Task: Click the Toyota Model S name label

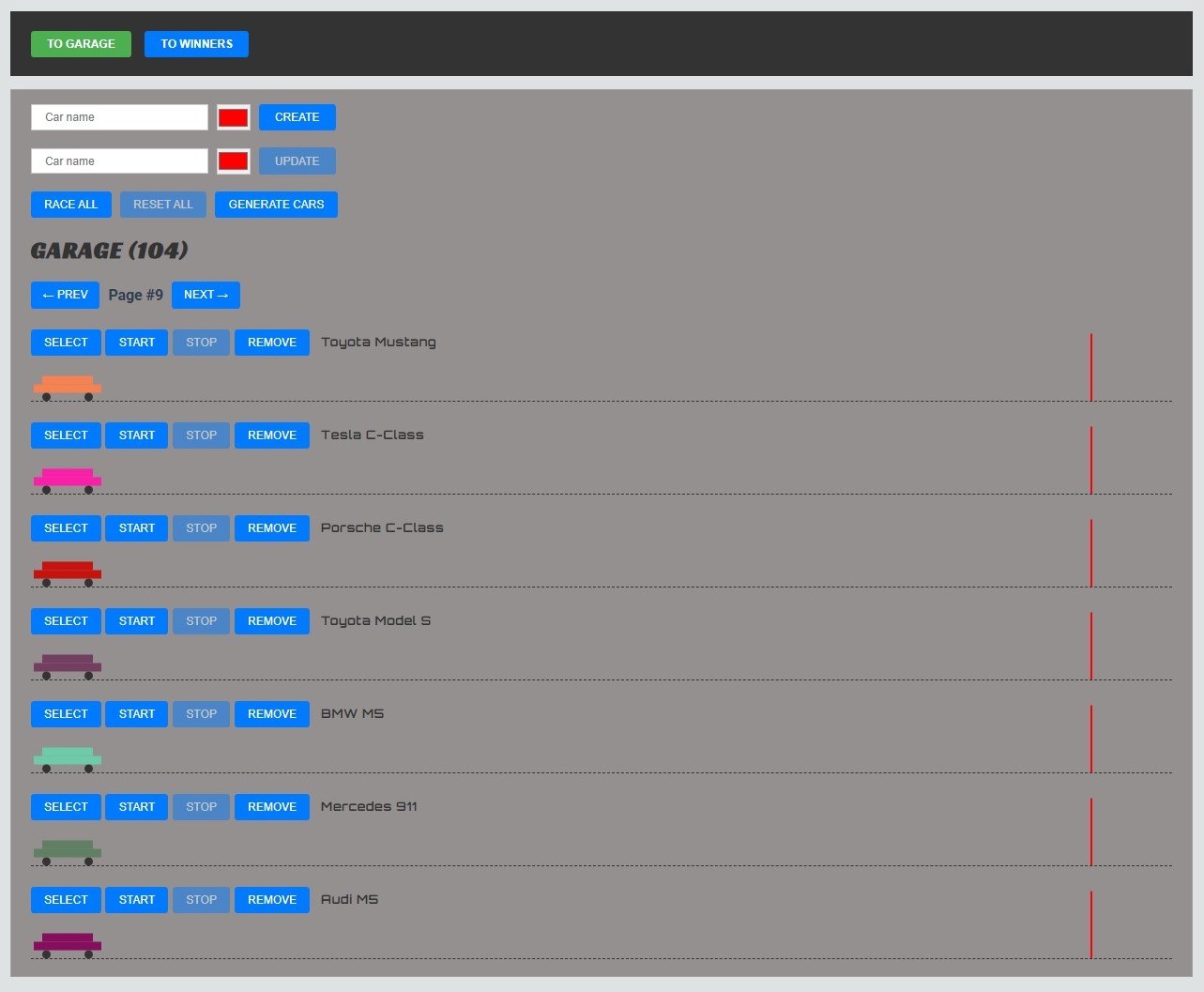Action: 375,621
